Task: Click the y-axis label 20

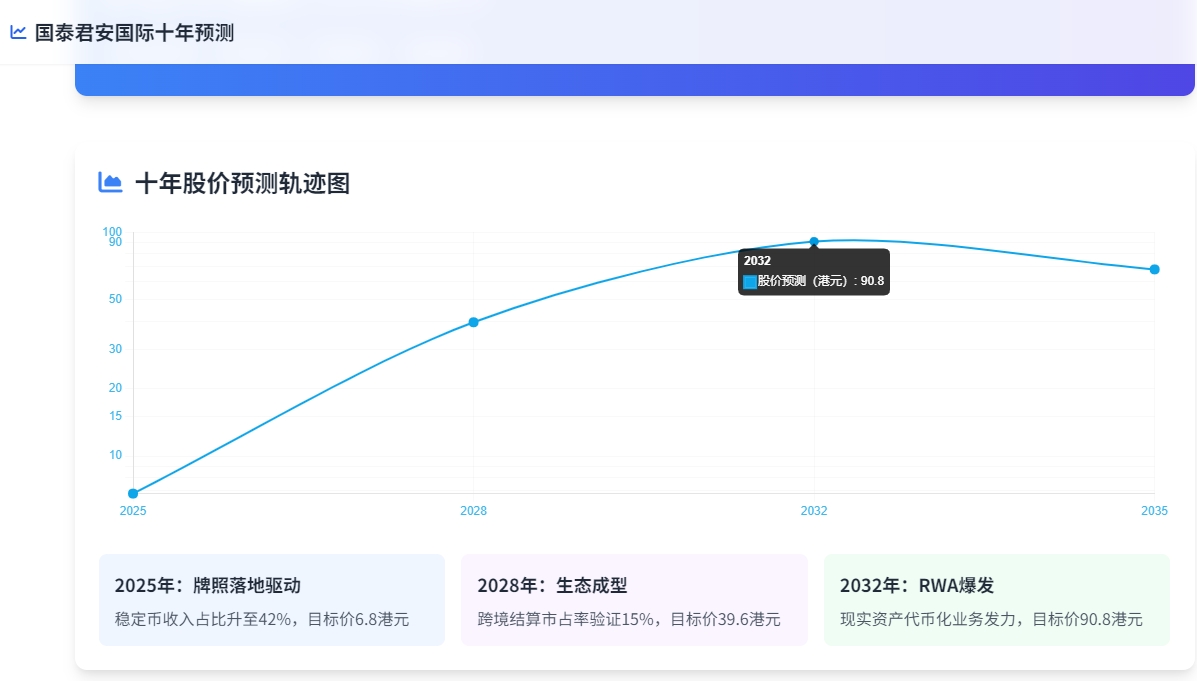Action: pos(115,388)
